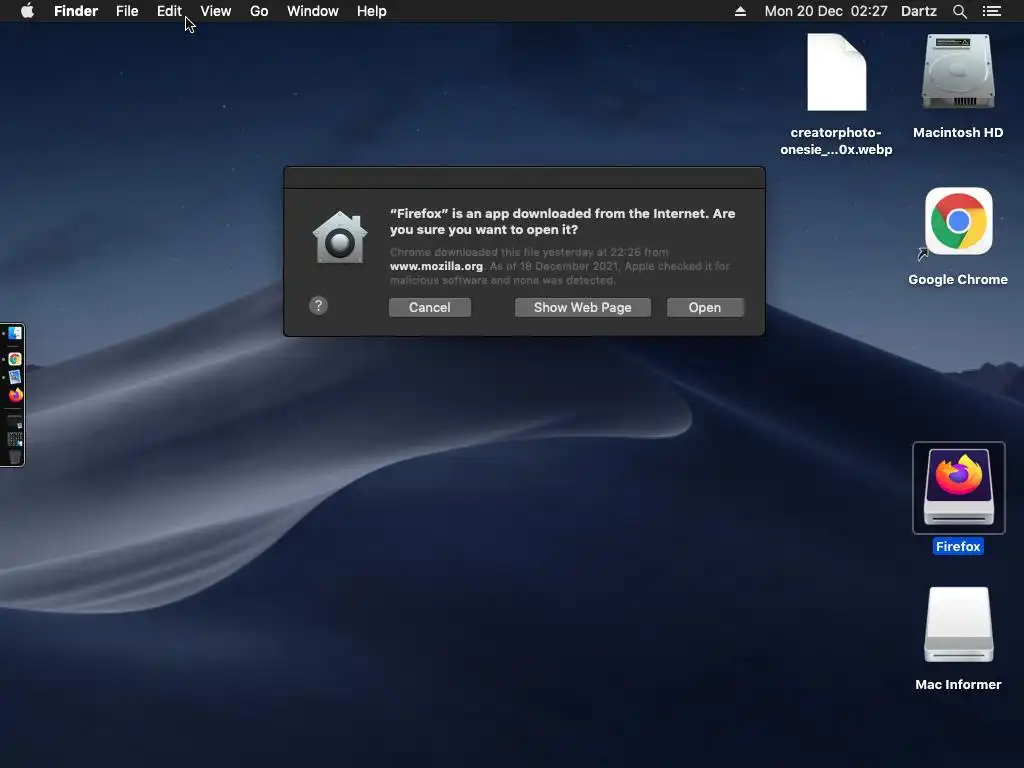The image size is (1024, 768).
Task: Click the date and time in menu bar
Action: coord(825,11)
